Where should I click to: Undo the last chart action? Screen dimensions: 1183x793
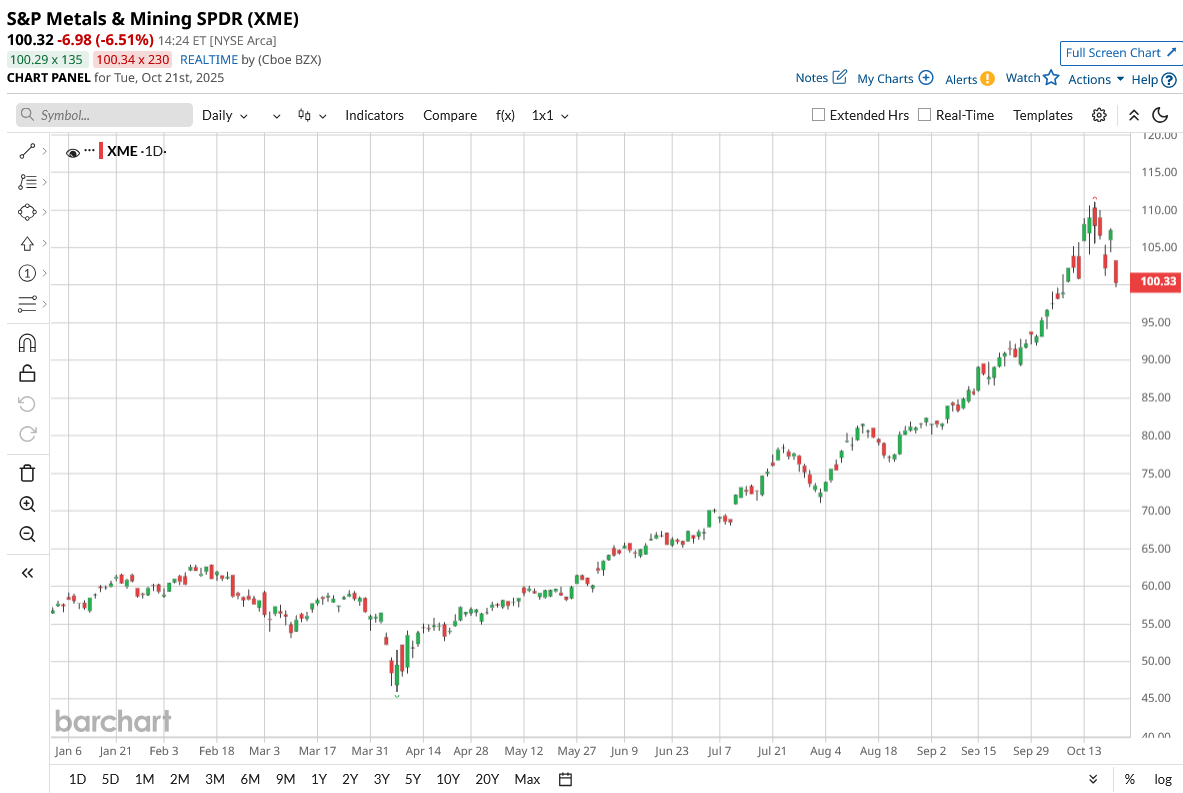(x=27, y=404)
